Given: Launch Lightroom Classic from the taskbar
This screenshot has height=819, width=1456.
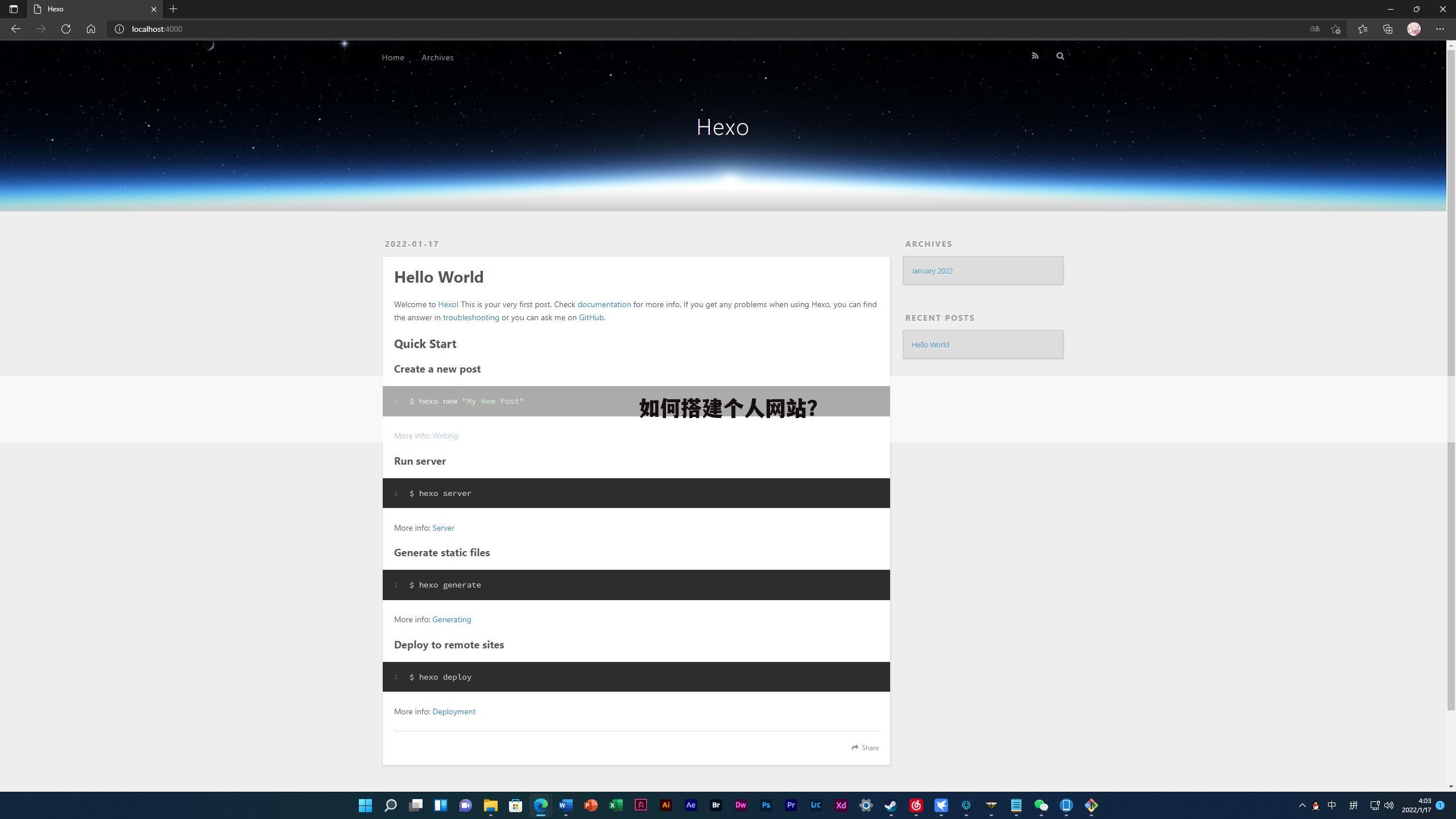Looking at the screenshot, I should (816, 805).
